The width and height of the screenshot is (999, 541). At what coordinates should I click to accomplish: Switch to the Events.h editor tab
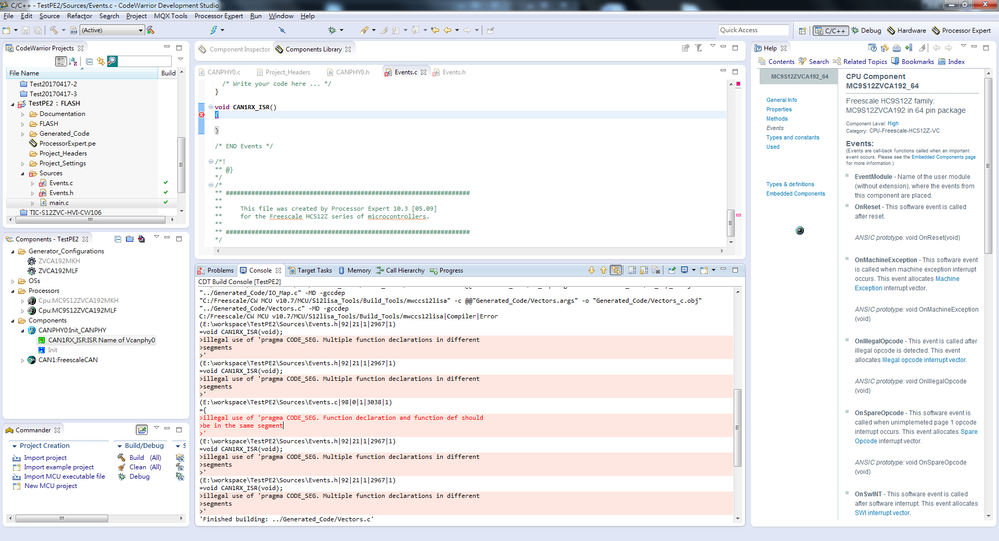point(449,72)
